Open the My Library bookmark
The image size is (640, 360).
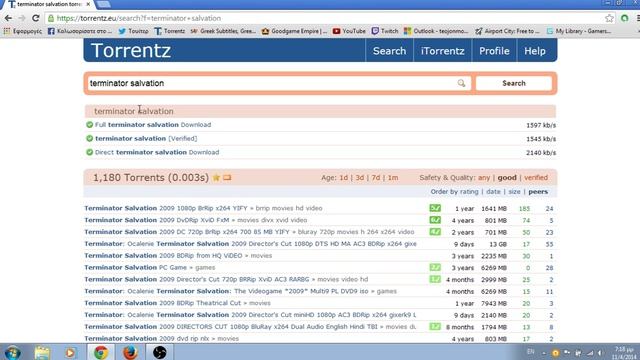point(579,31)
